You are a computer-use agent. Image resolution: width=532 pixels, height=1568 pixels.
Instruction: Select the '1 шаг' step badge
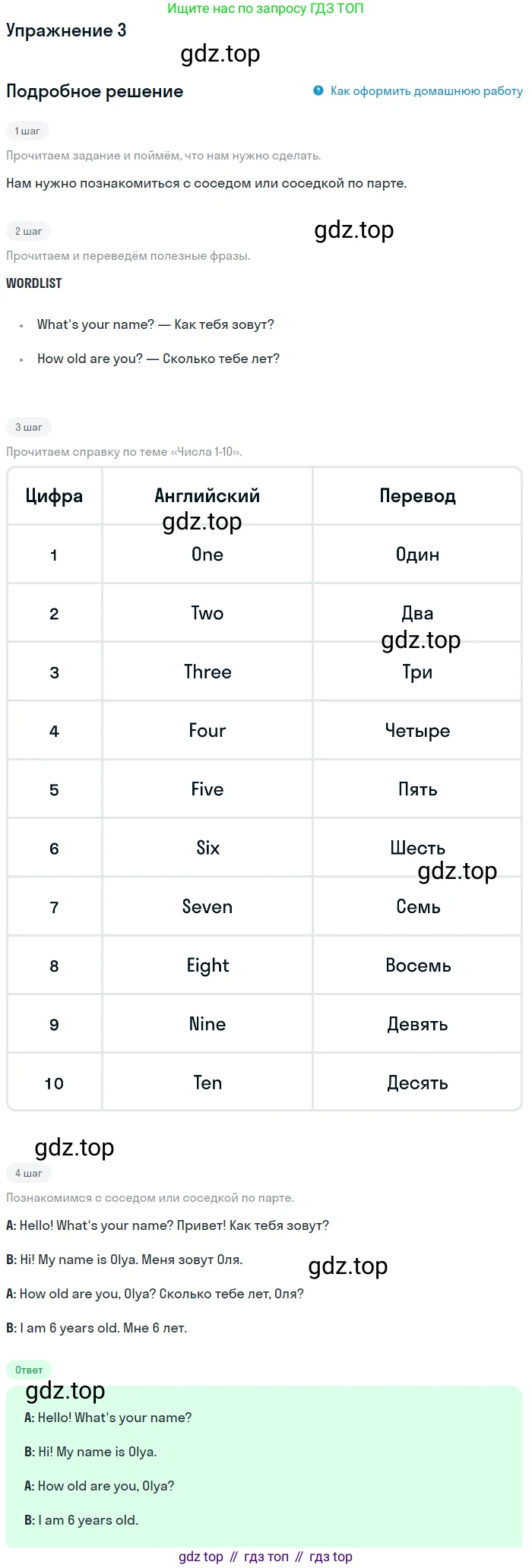pos(27,131)
